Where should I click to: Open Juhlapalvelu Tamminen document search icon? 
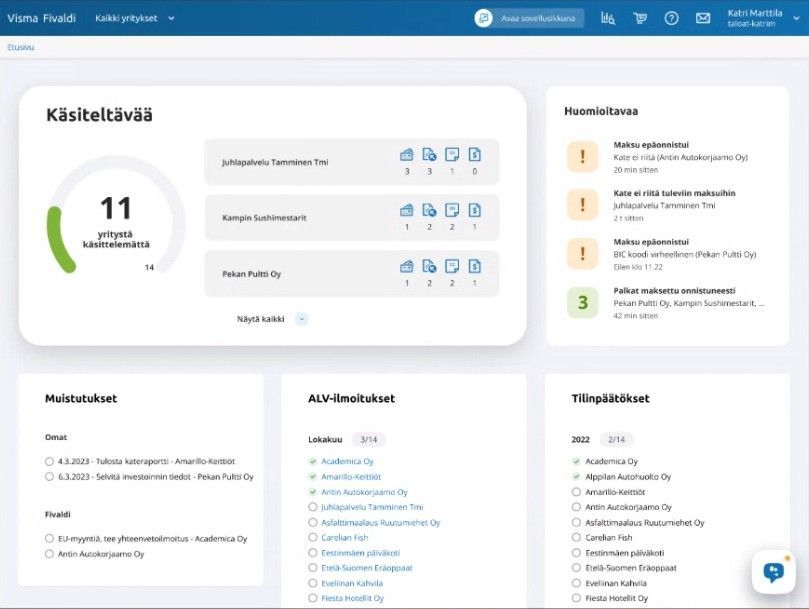click(429, 154)
